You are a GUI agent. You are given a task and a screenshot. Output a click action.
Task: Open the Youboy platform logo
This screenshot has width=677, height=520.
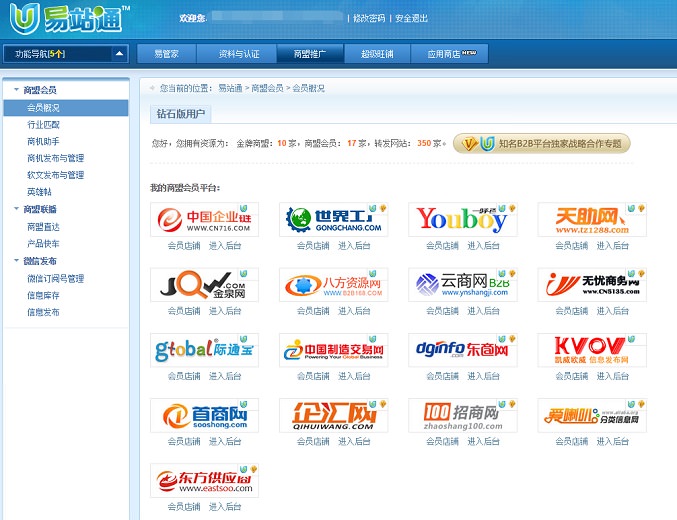click(462, 219)
